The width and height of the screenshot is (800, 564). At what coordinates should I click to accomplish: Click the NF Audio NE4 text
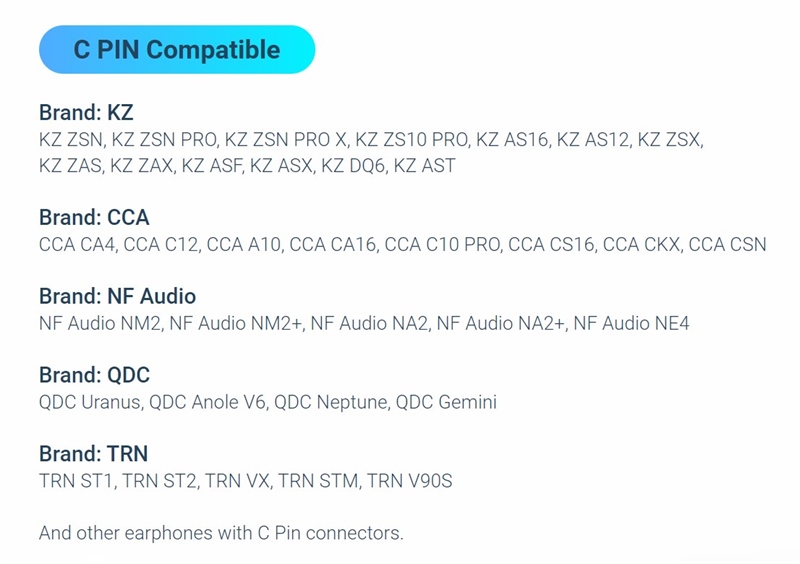(x=631, y=323)
